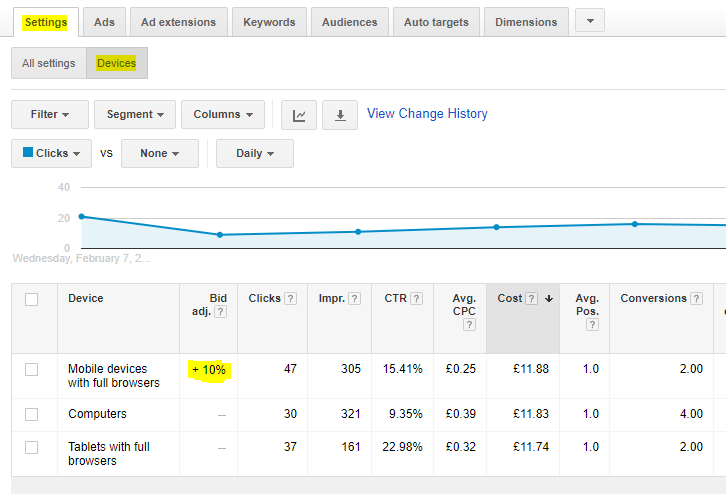This screenshot has width=726, height=494.
Task: Click the £11.88 cost value
Action: 531,369
